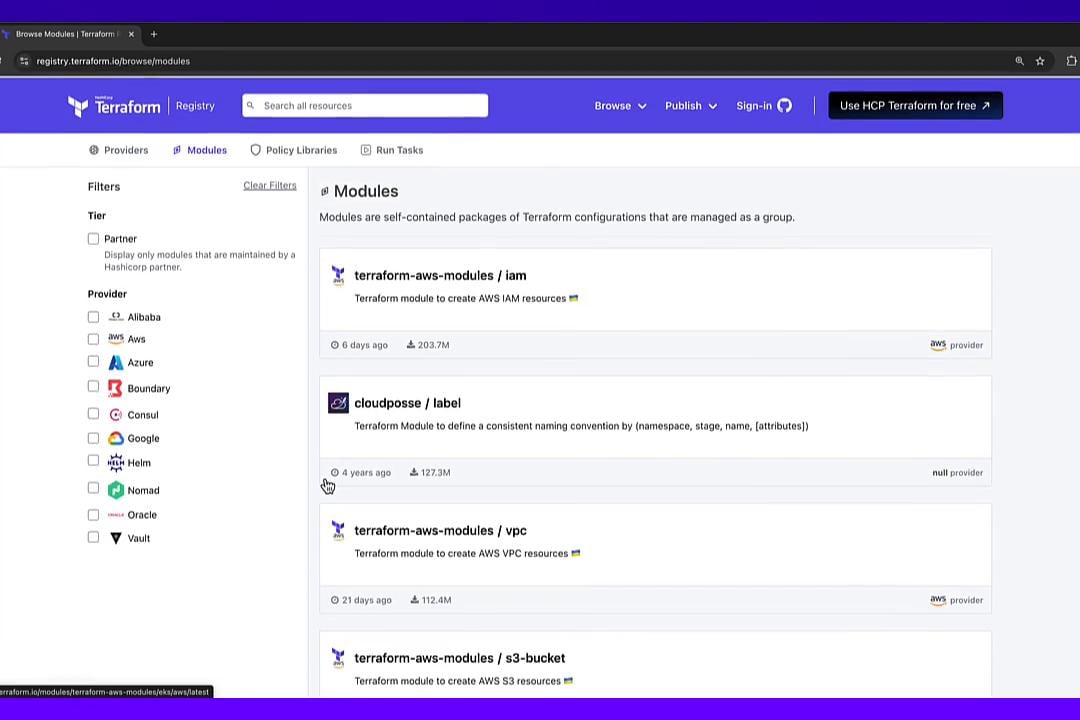The image size is (1080, 720).
Task: Open a new browser tab with plus
Action: coord(154,34)
